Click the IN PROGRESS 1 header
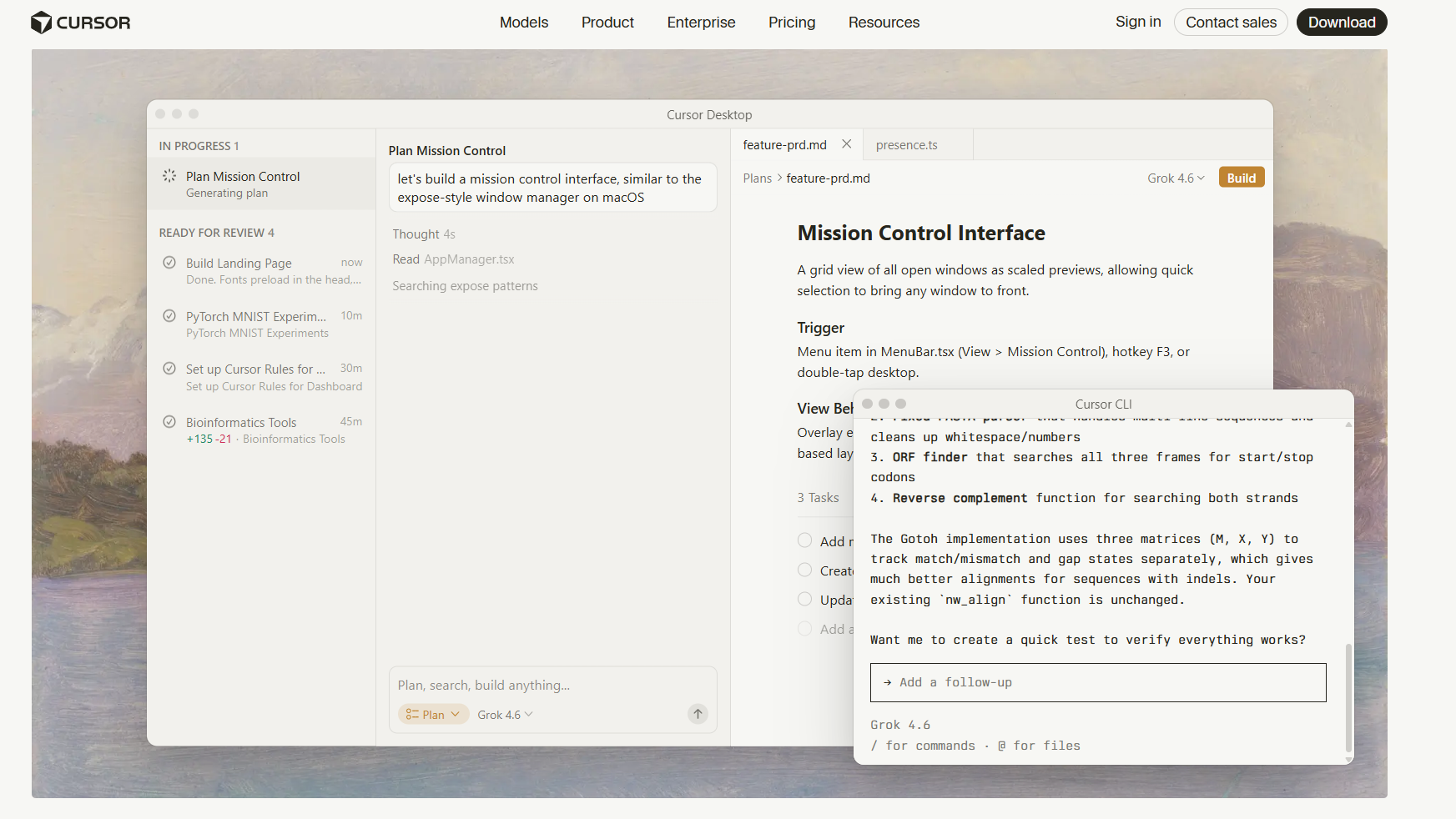Image resolution: width=1456 pixels, height=819 pixels. point(199,146)
